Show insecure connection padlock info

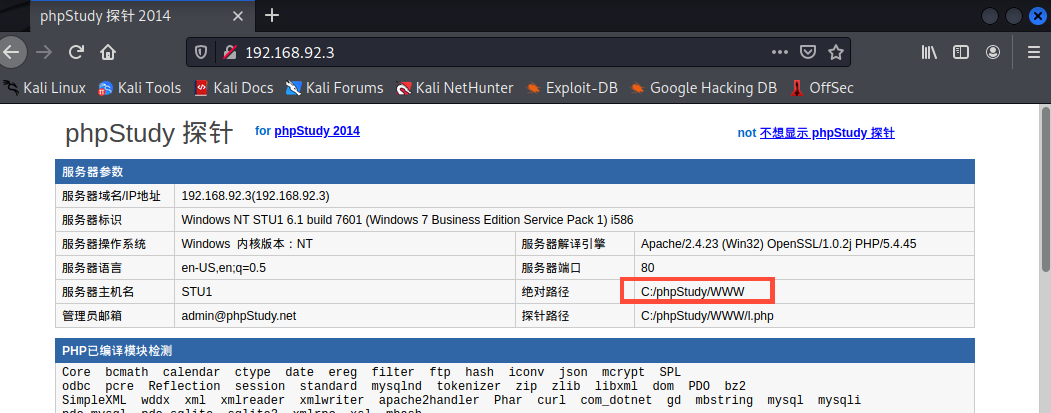click(230, 52)
